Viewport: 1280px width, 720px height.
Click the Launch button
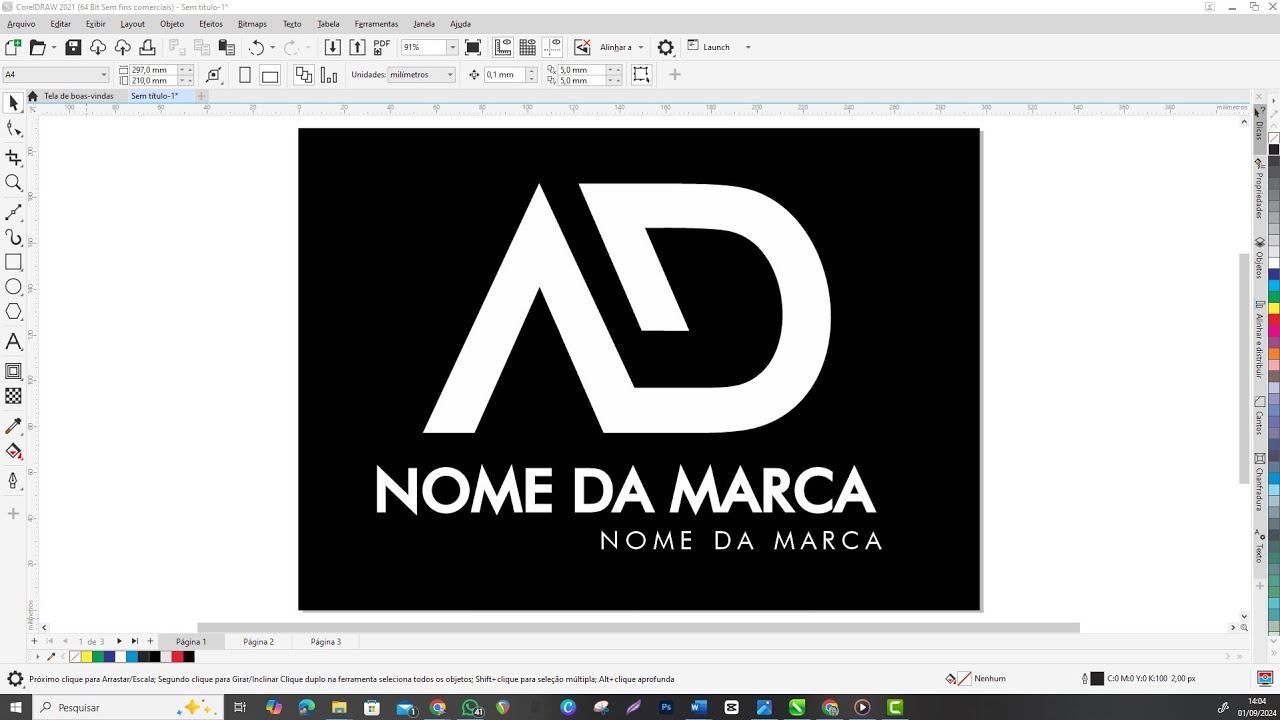tap(709, 47)
